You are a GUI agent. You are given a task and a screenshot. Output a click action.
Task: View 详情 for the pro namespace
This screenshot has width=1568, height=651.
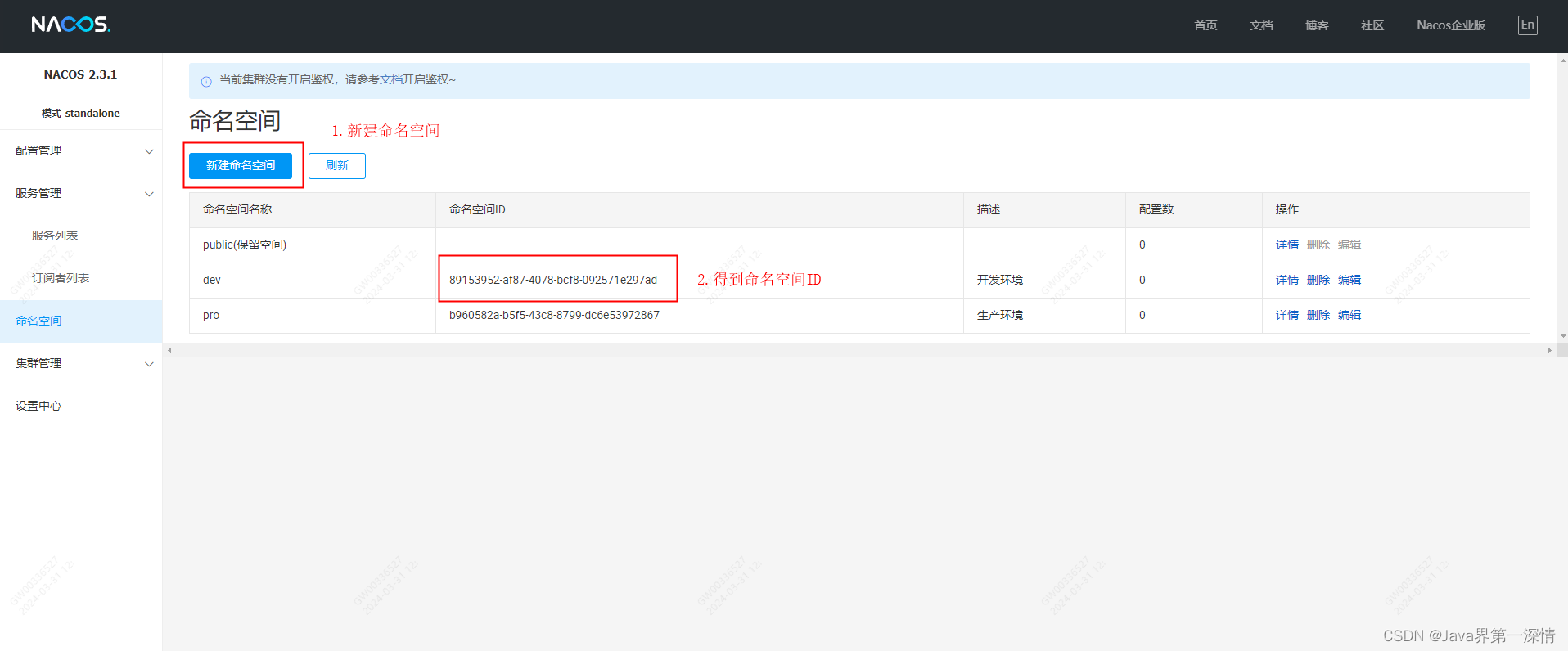[1287, 315]
